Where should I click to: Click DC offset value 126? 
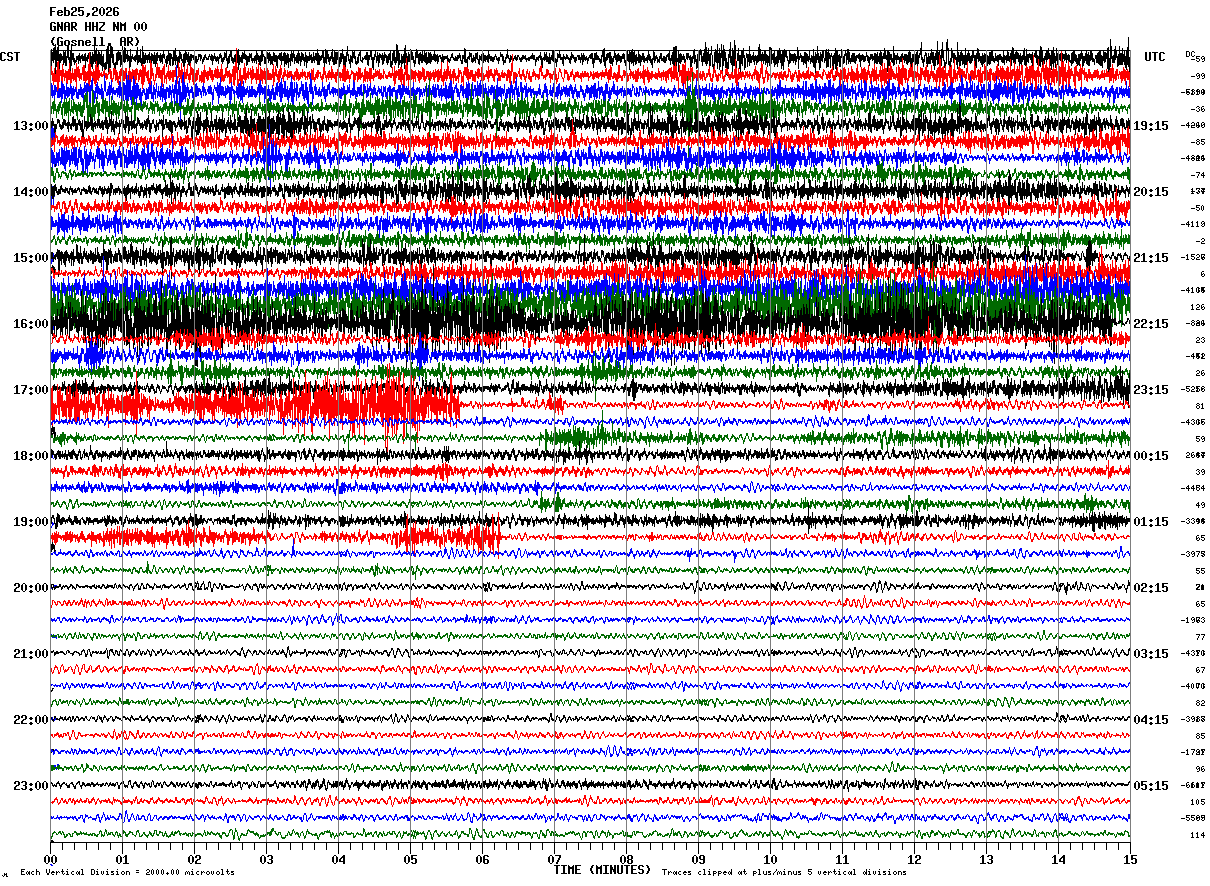(x=1197, y=307)
